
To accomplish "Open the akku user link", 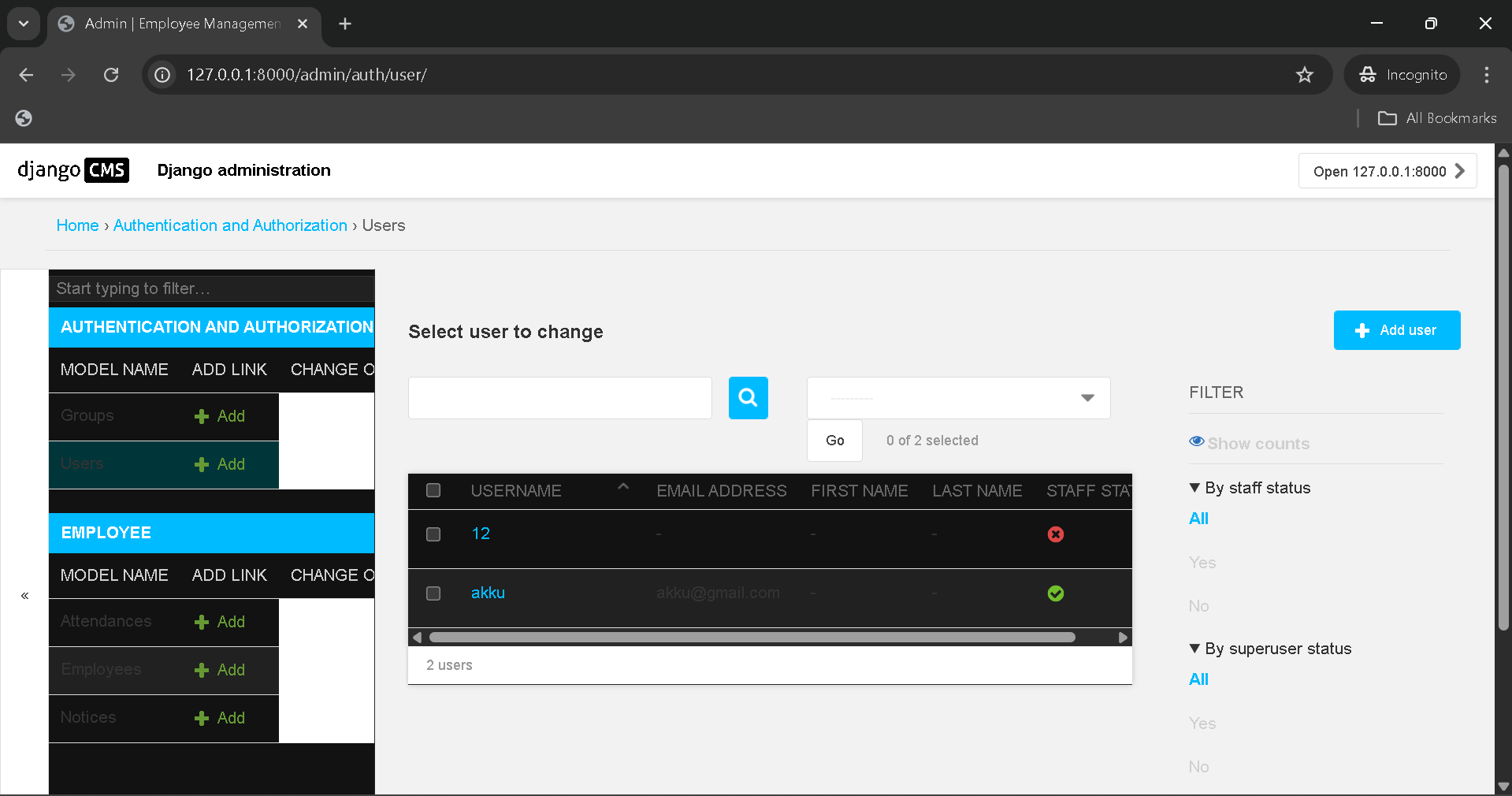I will tap(488, 593).
